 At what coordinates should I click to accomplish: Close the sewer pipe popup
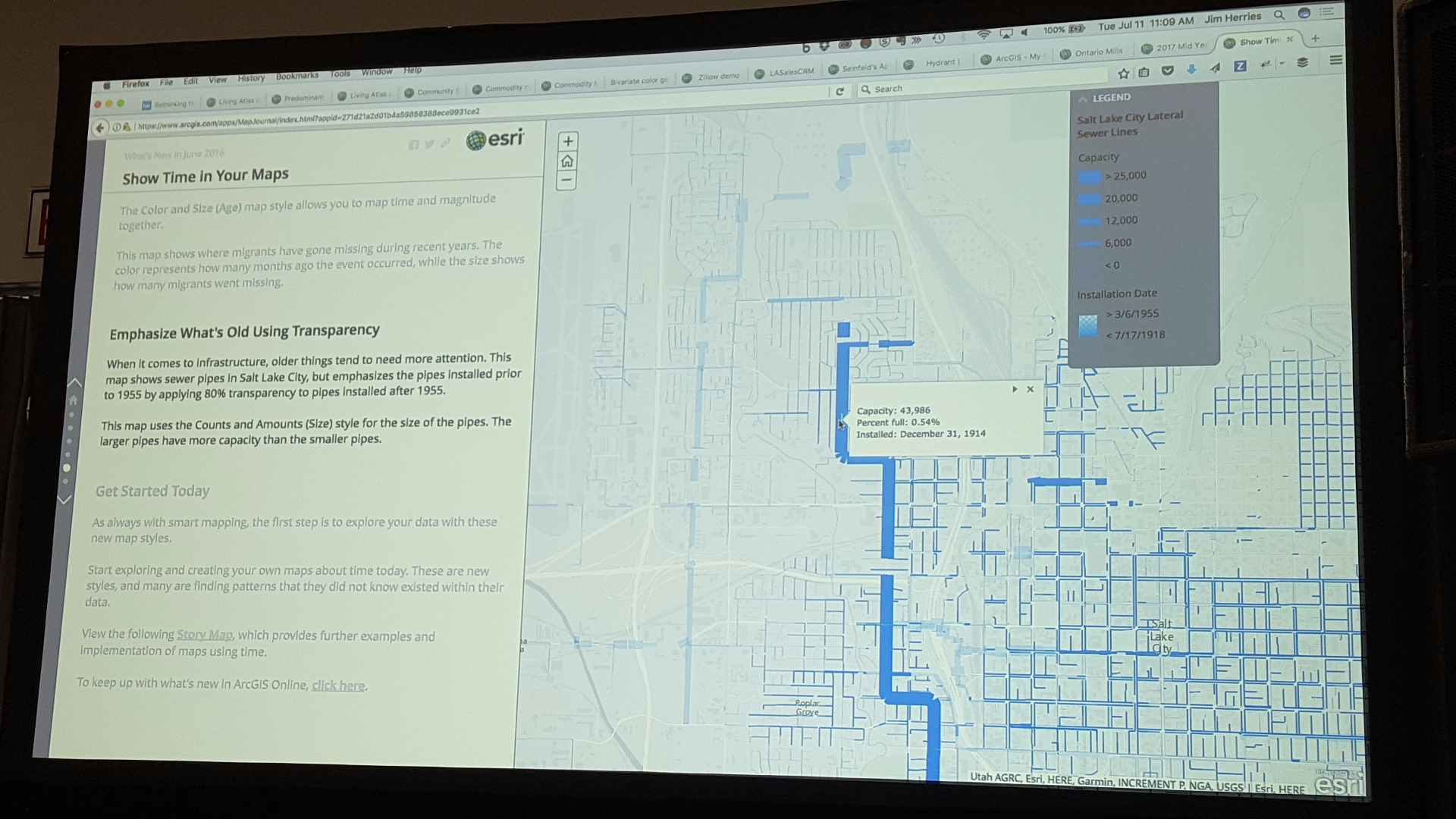[1030, 389]
